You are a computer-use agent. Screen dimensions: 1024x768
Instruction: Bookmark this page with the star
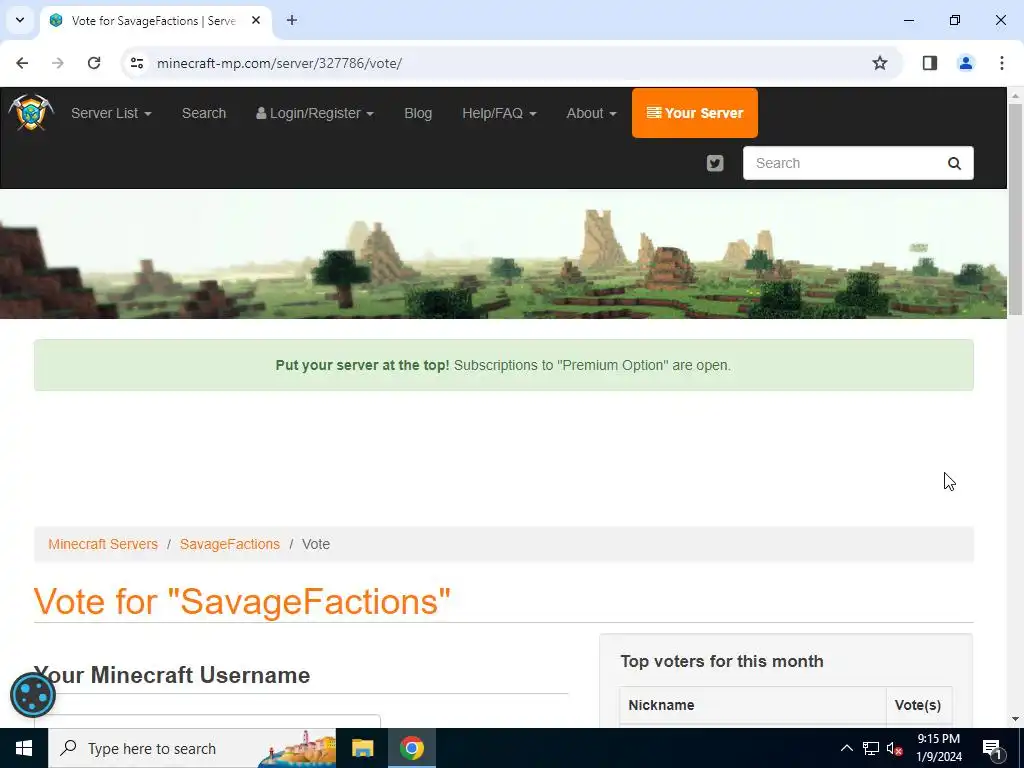[880, 63]
